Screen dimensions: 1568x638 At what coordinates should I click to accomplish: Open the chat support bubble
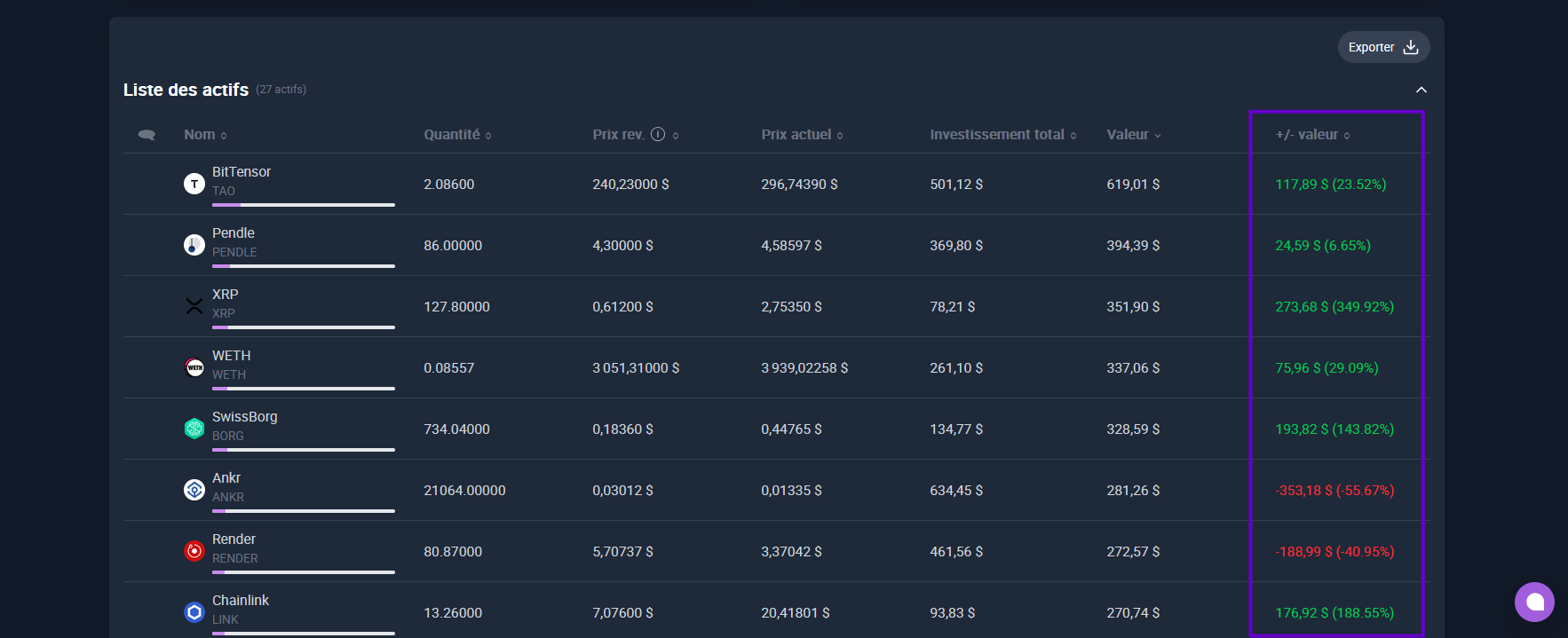[x=1534, y=602]
